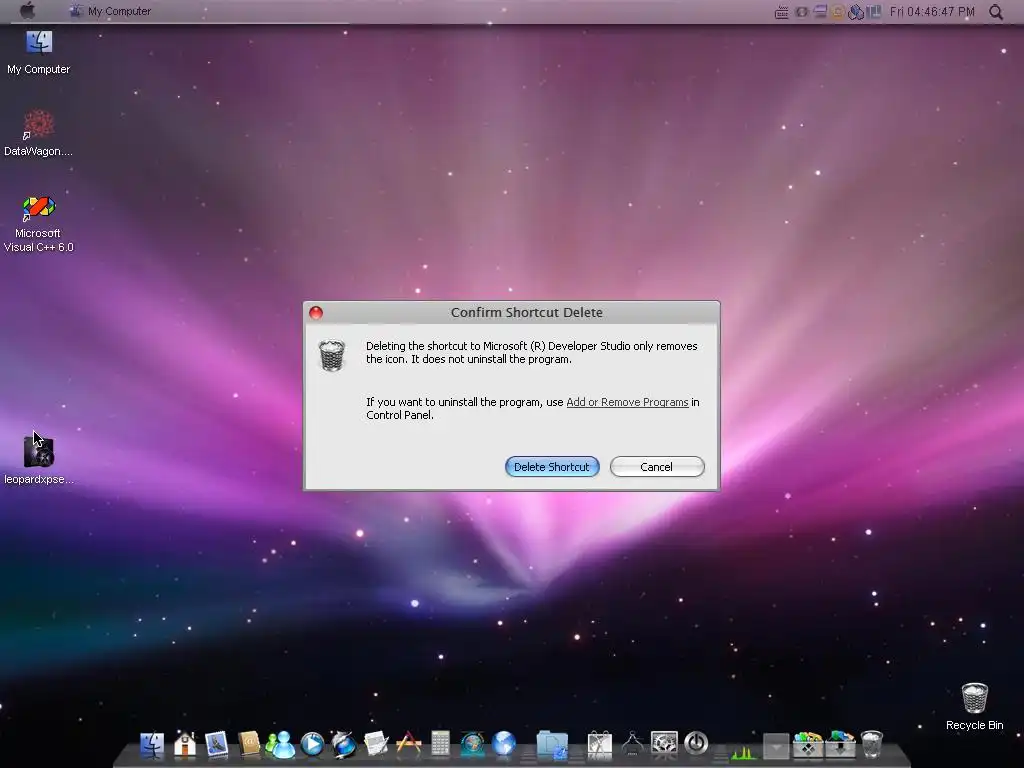Image resolution: width=1024 pixels, height=768 pixels.
Task: Open the Trash icon in the dock
Action: click(872, 744)
